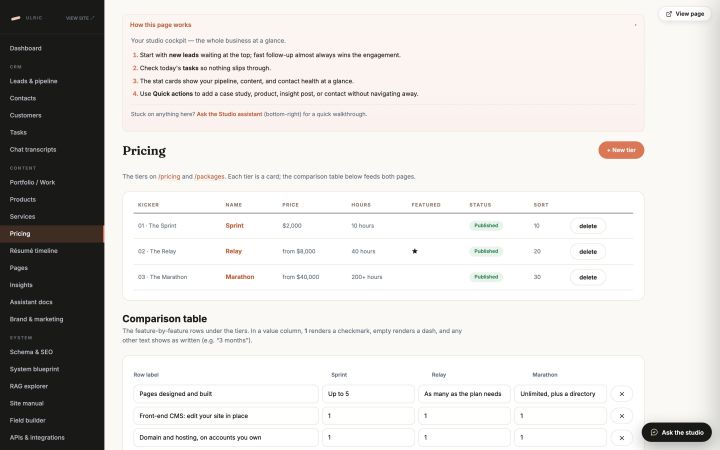Open the /pricing link
Screen dimensions: 720x450
tap(169, 176)
